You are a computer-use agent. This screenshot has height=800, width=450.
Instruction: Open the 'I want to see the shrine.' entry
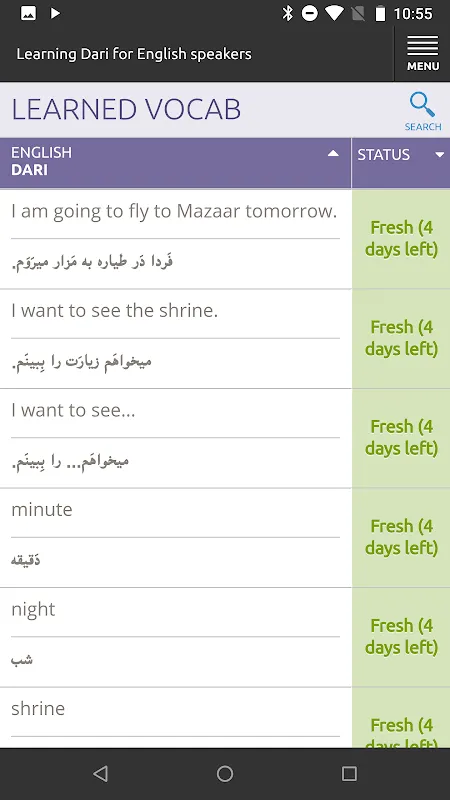(x=176, y=339)
